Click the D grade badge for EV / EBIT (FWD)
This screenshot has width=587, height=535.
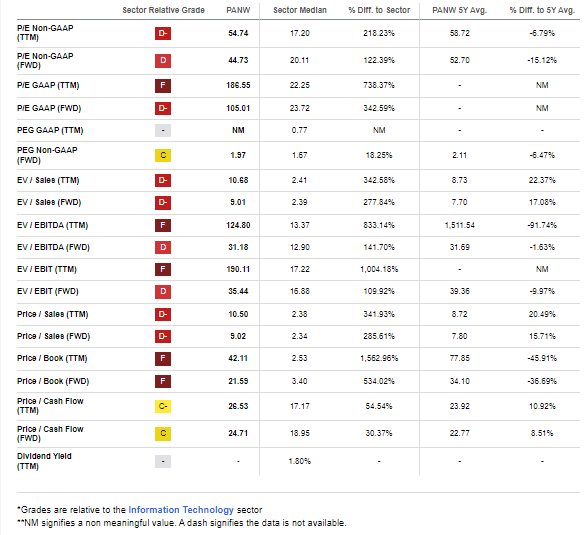click(x=163, y=291)
